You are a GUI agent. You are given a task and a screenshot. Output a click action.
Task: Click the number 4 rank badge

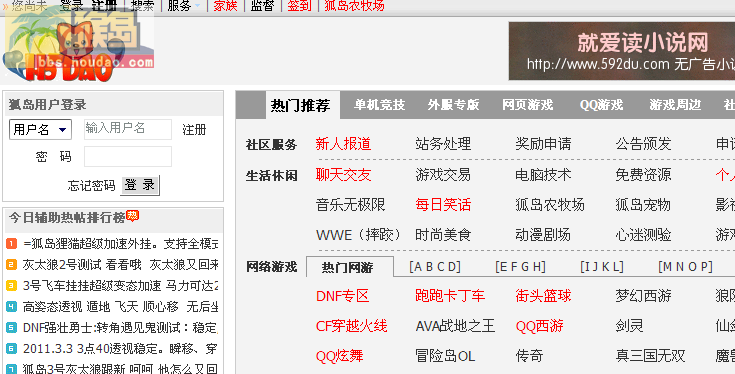(12, 307)
